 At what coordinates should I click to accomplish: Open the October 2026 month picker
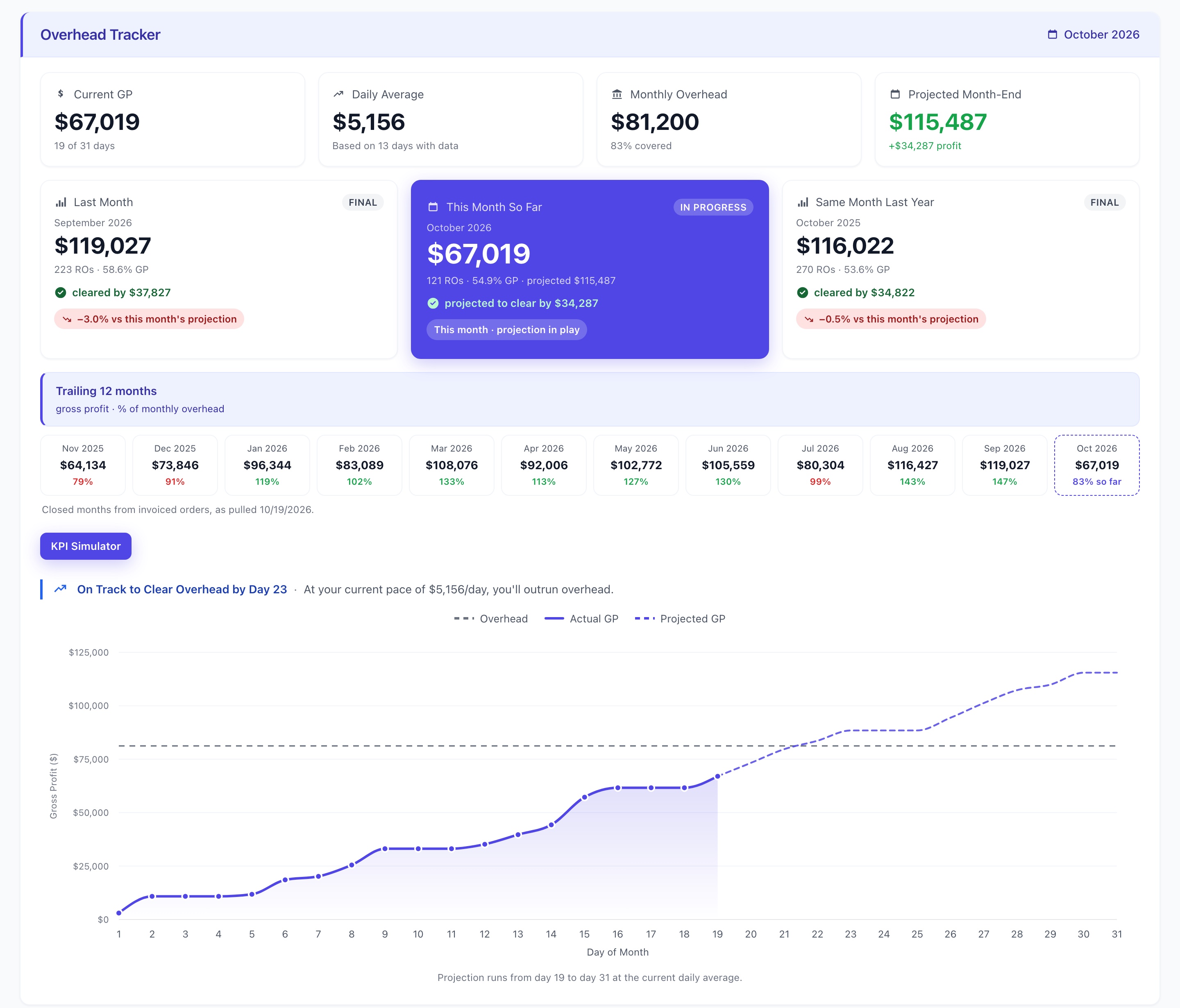pyautogui.click(x=1094, y=35)
